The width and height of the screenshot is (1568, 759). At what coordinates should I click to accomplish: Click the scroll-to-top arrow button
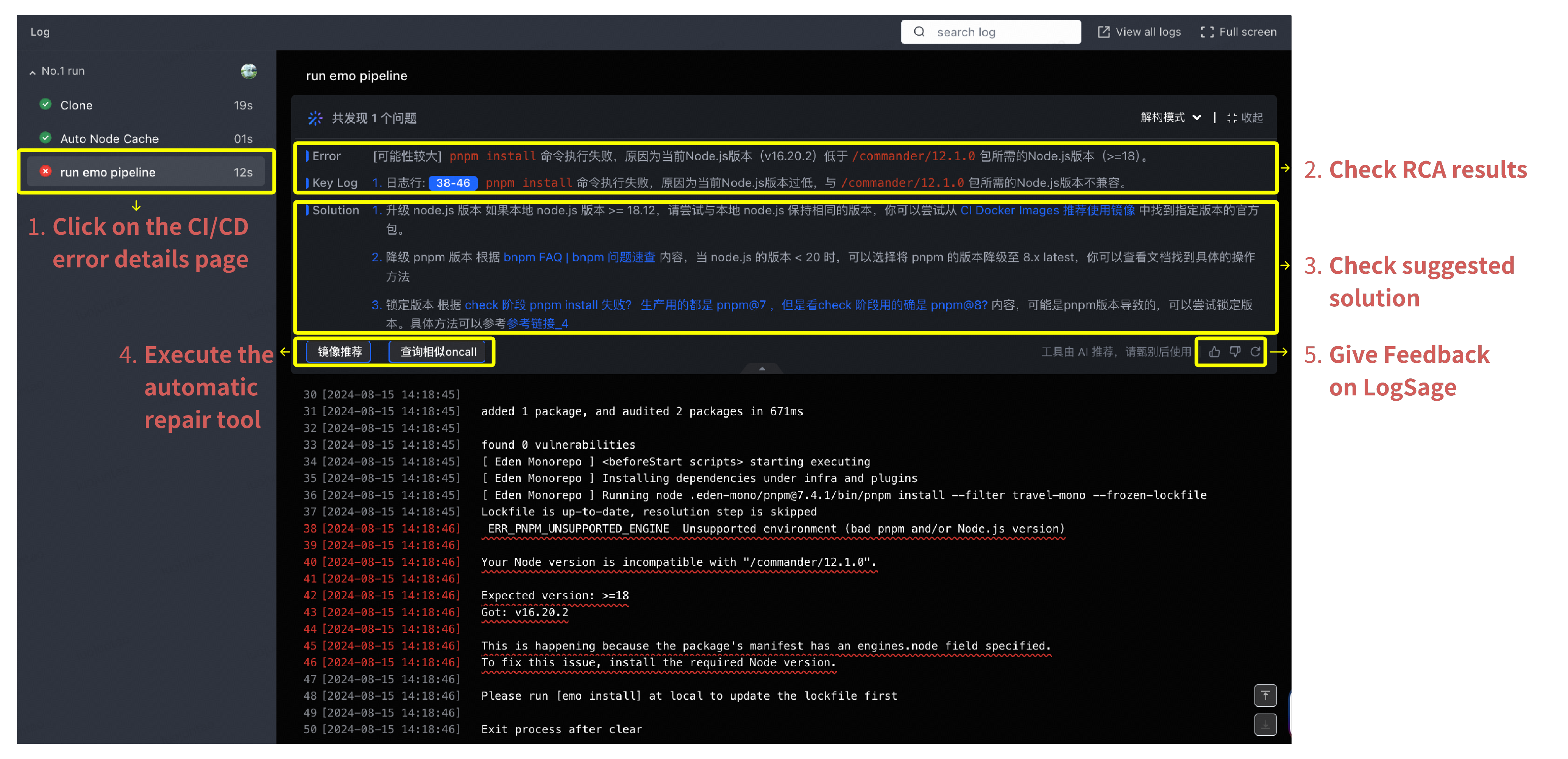(1265, 695)
